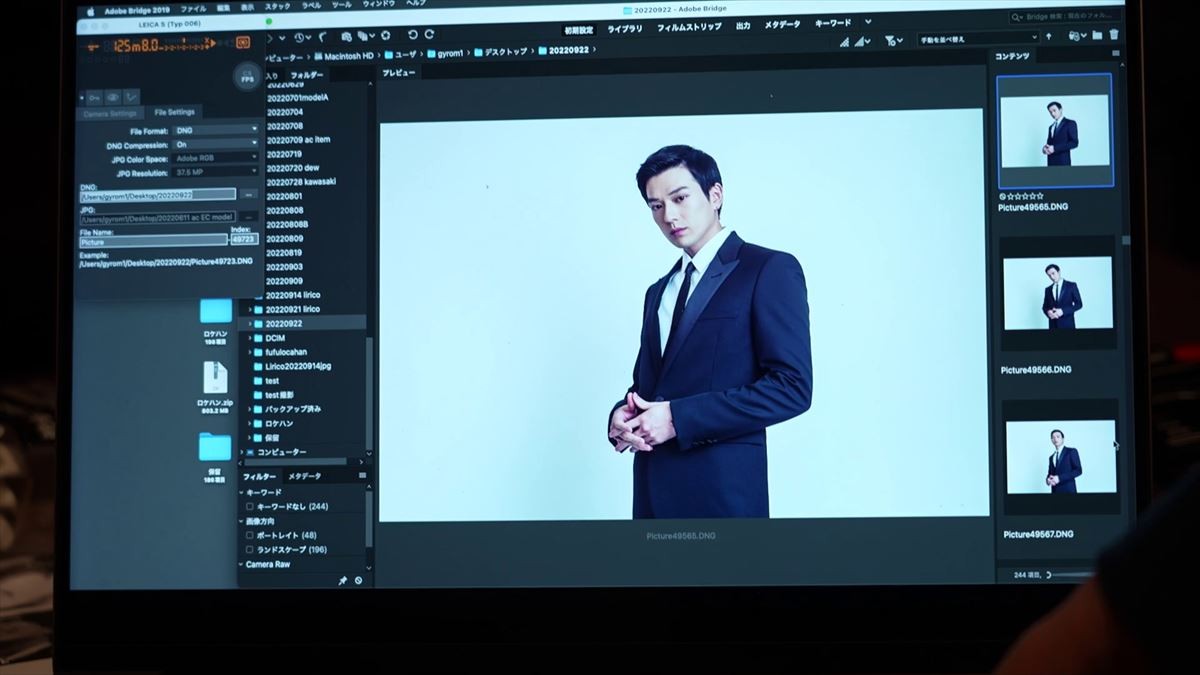This screenshot has height=675, width=1200.
Task: Expand the DCIM folder arrow
Action: click(249, 338)
